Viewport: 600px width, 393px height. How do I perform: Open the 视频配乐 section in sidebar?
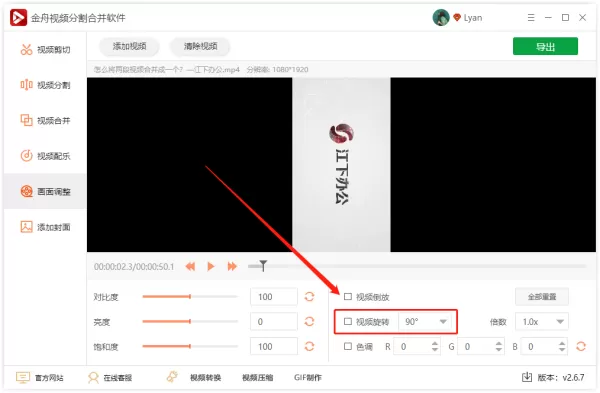[45, 156]
